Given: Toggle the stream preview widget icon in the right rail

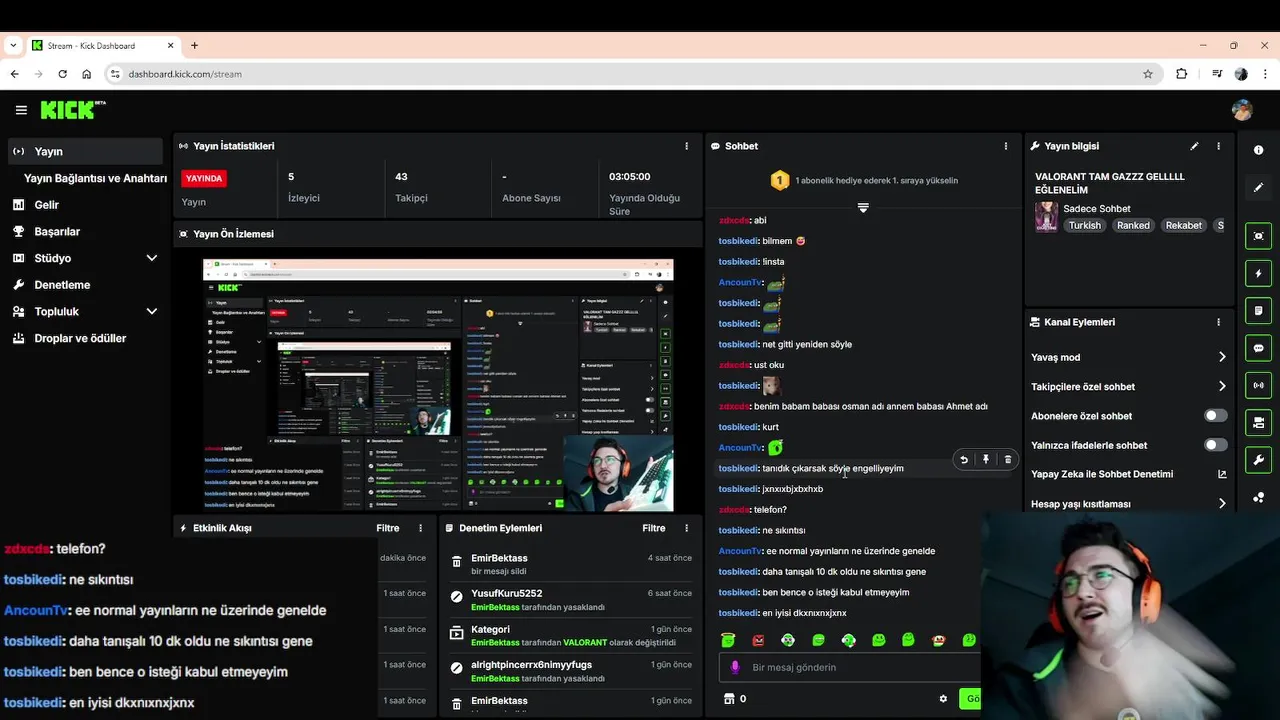Looking at the screenshot, I should (x=1258, y=236).
